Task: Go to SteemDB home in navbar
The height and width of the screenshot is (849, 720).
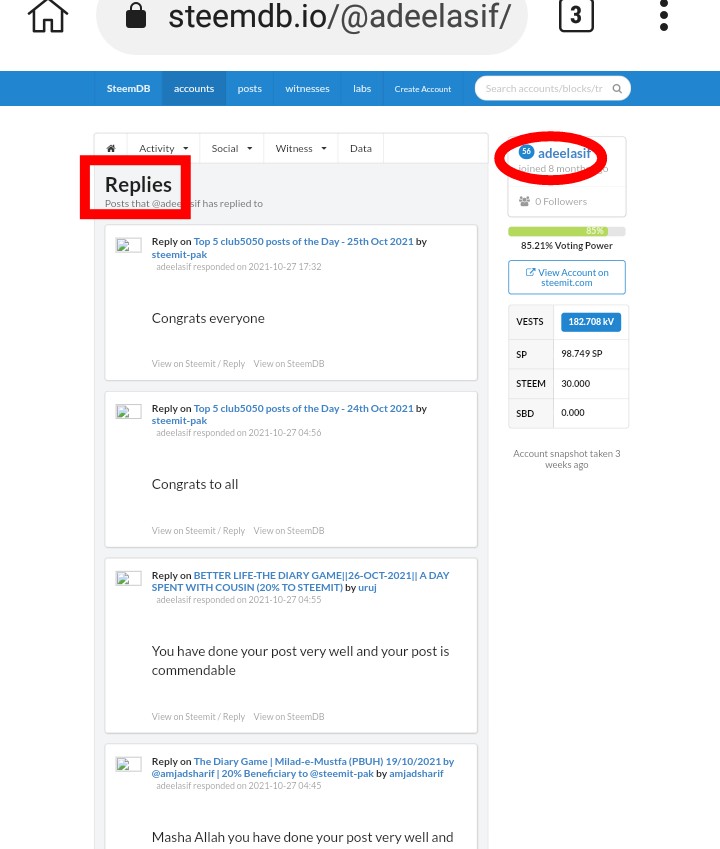Action: click(128, 88)
